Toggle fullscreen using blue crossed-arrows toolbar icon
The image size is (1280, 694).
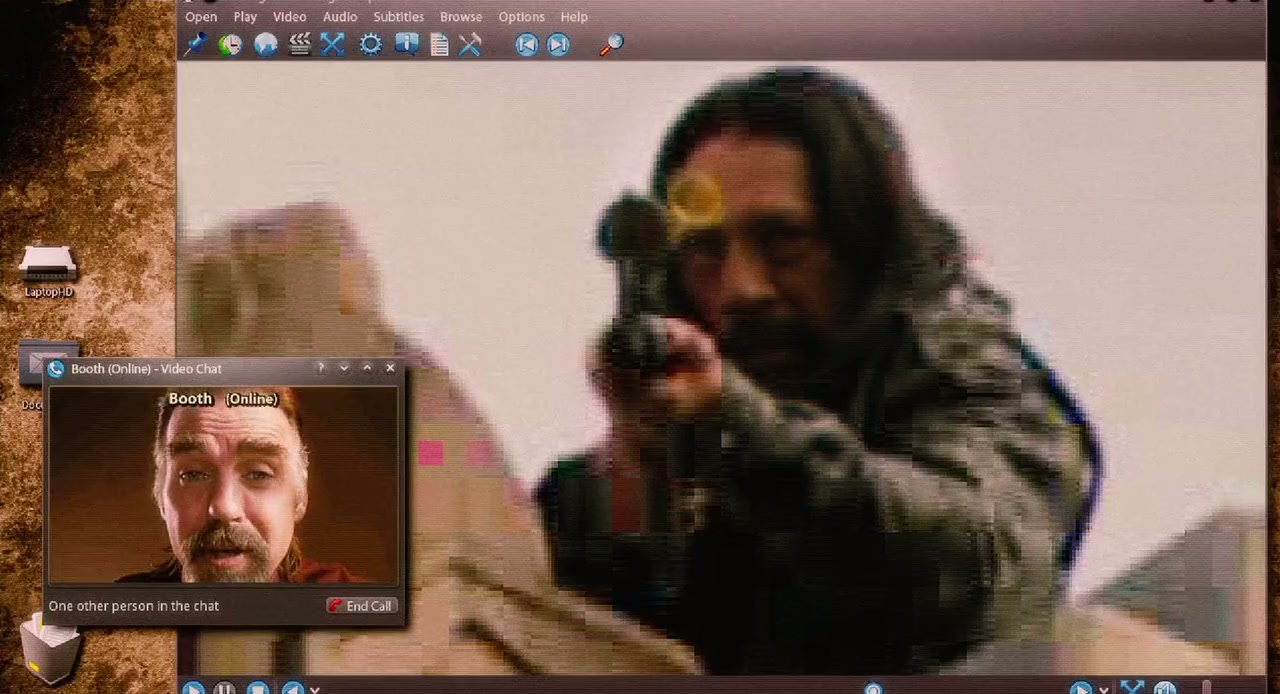[x=333, y=44]
